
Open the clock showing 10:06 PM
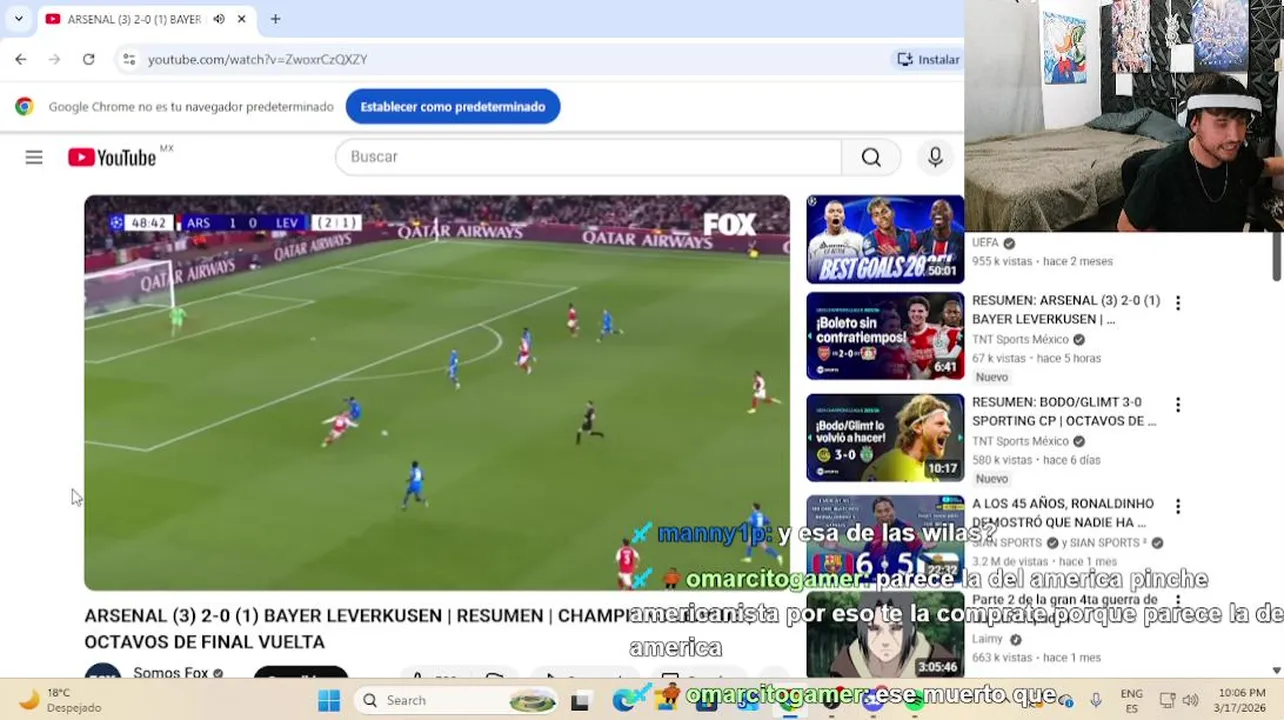[1241, 700]
